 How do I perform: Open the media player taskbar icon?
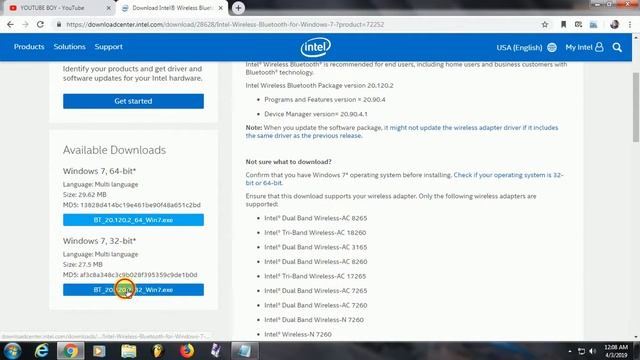[x=99, y=351]
